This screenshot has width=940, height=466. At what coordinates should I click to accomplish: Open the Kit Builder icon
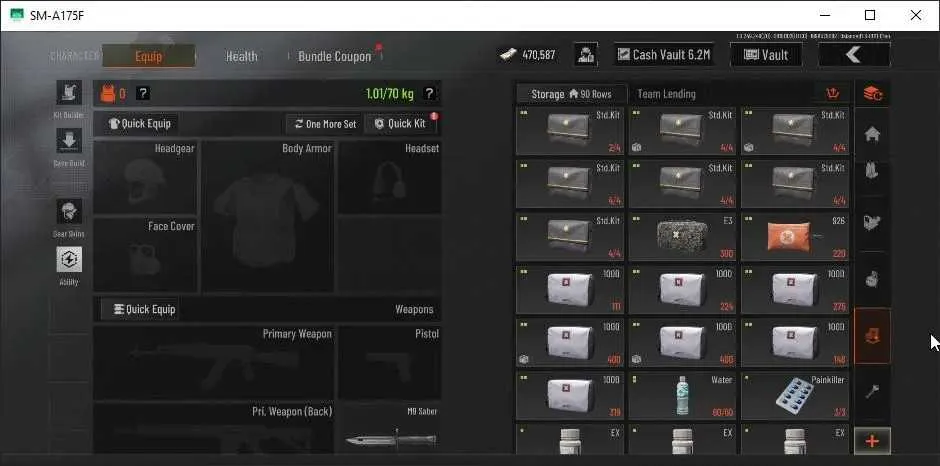pyautogui.click(x=69, y=92)
